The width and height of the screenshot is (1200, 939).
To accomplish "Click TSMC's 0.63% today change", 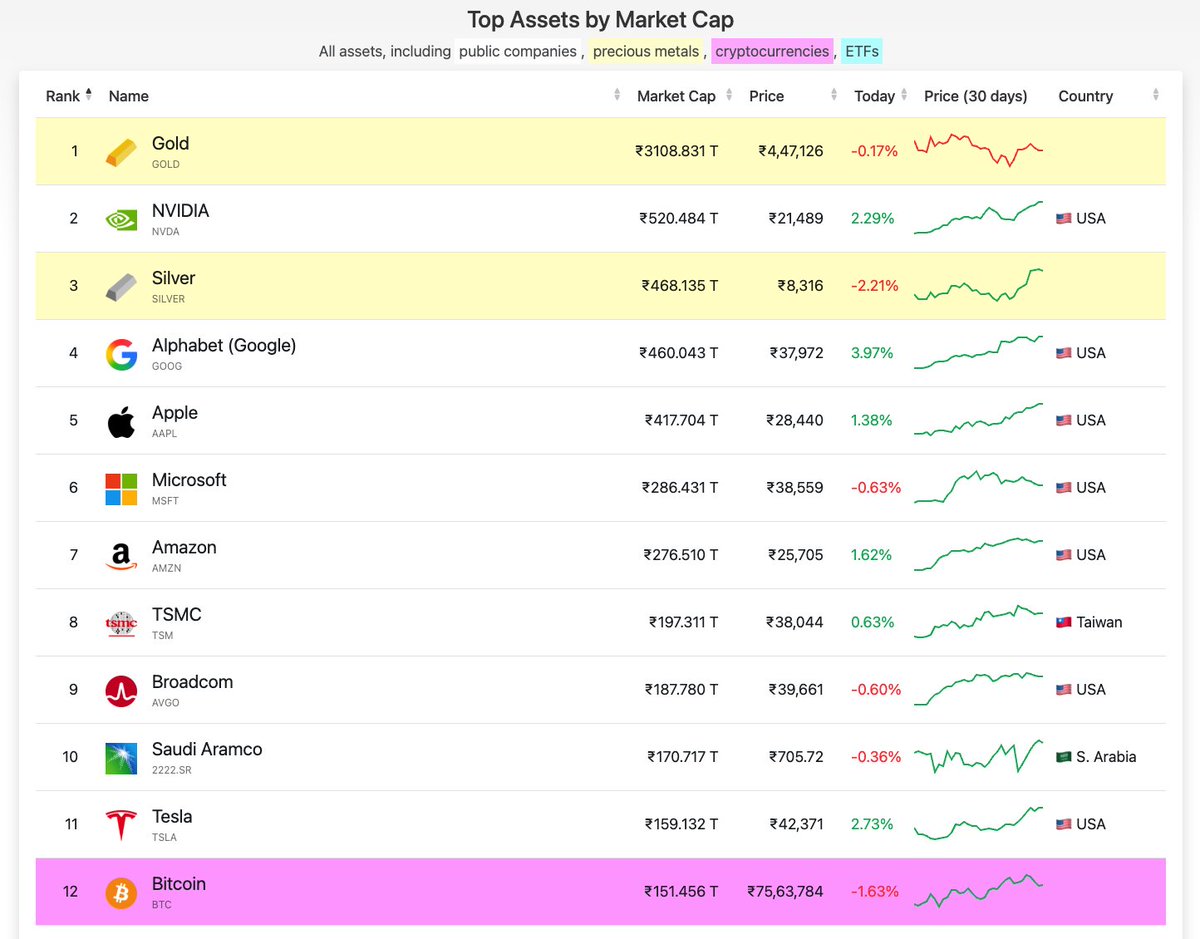I will click(872, 622).
